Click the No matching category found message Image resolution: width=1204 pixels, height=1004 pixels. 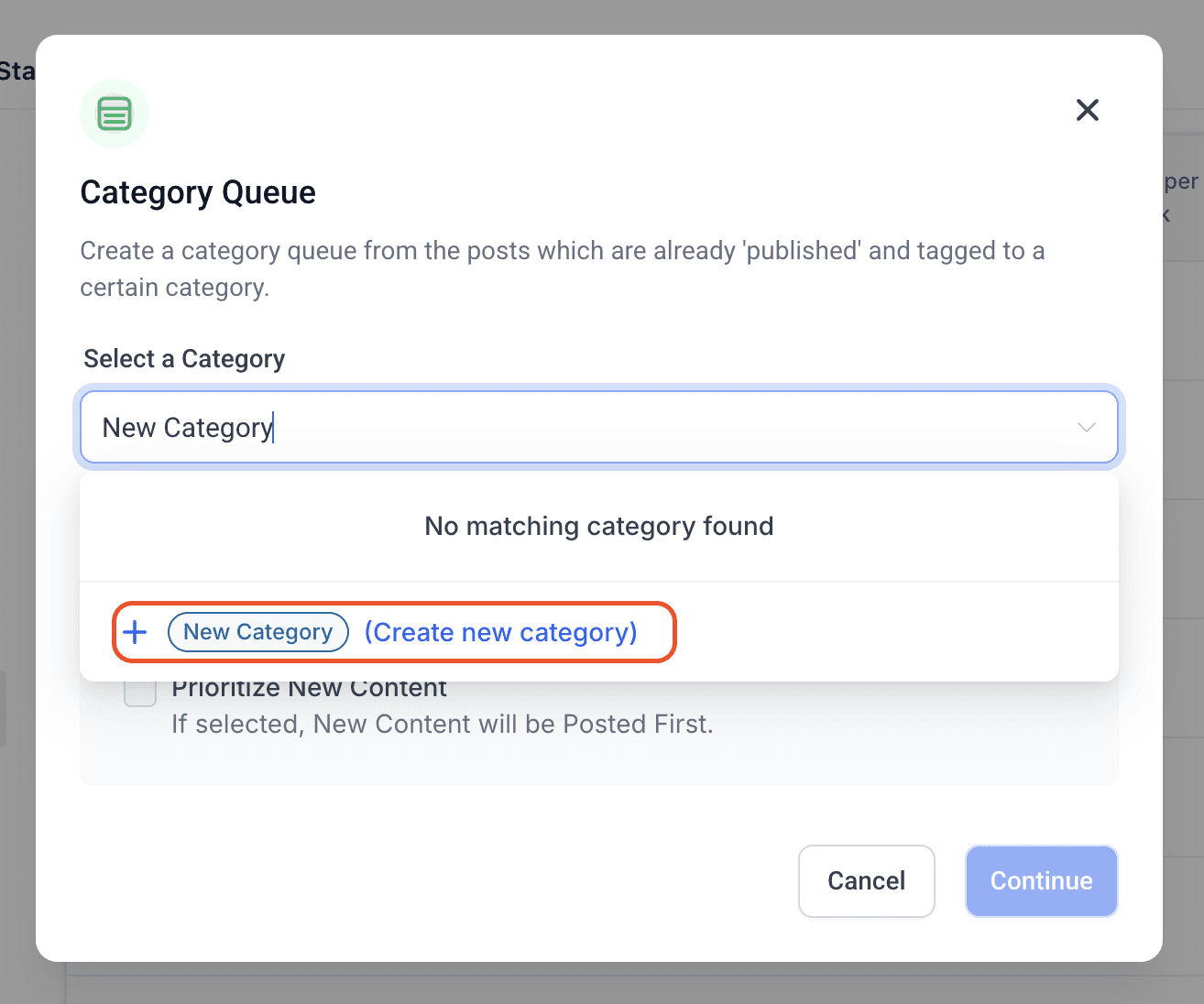599,526
